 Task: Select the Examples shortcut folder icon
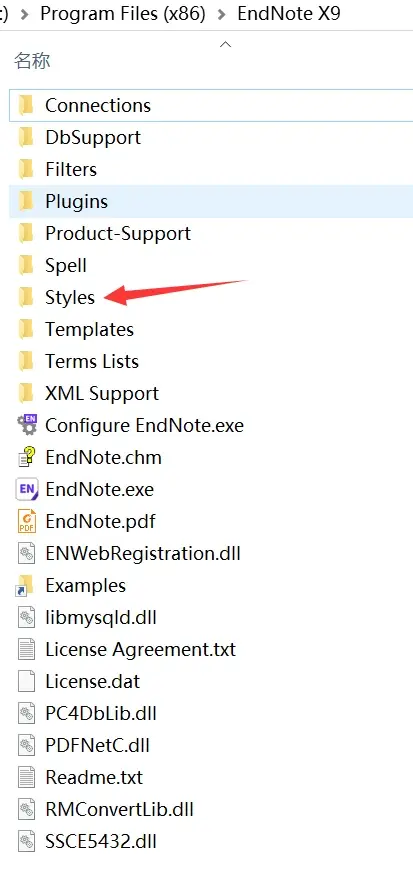(x=26, y=586)
